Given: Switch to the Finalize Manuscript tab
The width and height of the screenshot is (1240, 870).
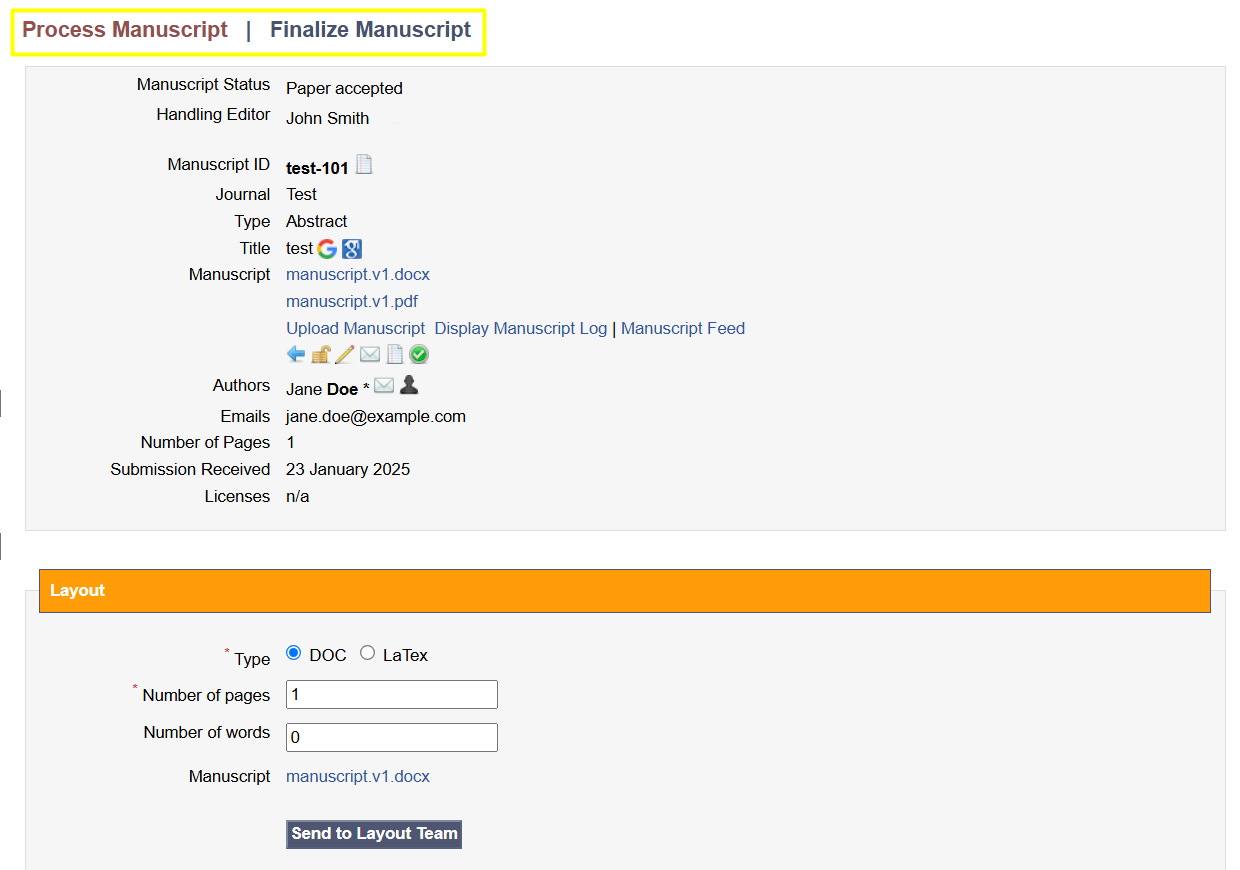Looking at the screenshot, I should coord(370,30).
